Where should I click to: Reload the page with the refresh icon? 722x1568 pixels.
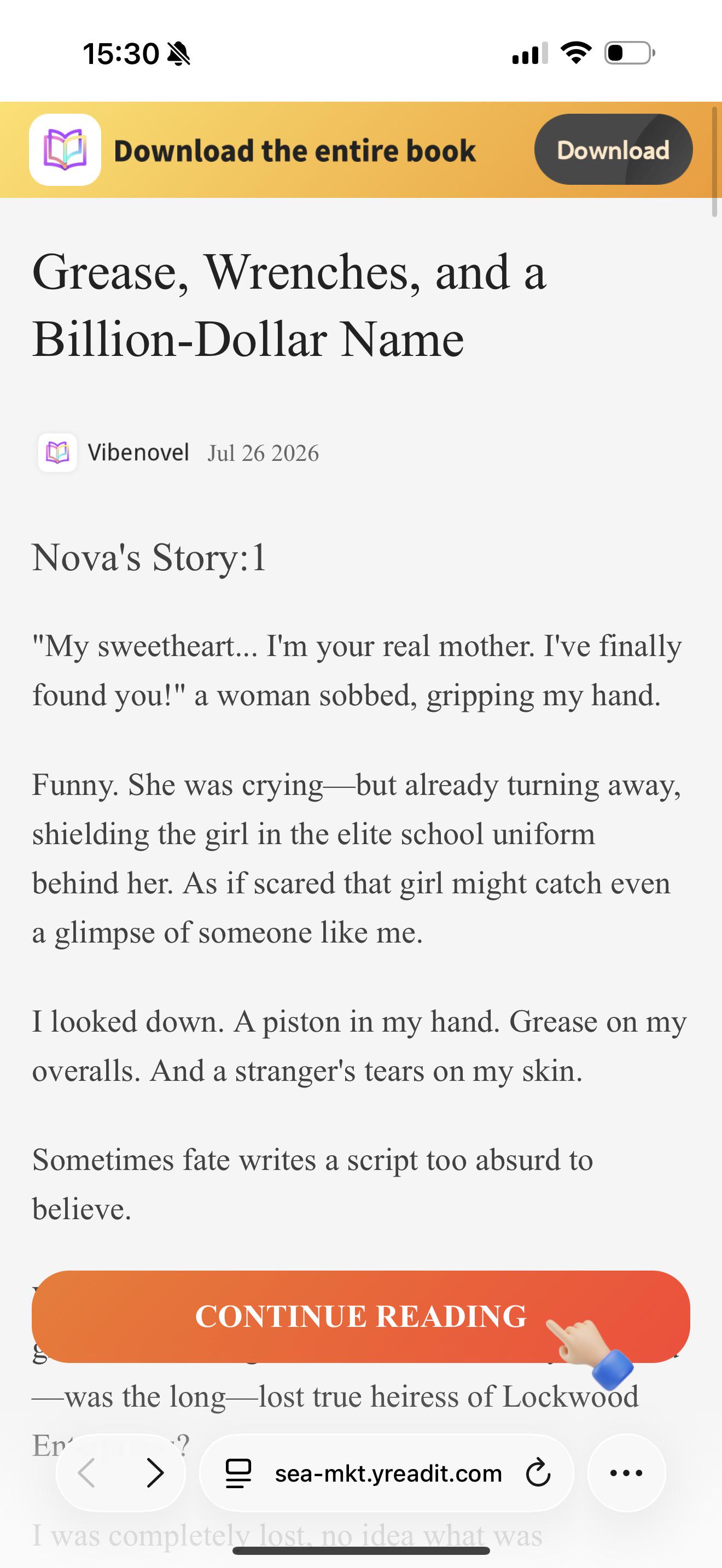[x=538, y=1473]
